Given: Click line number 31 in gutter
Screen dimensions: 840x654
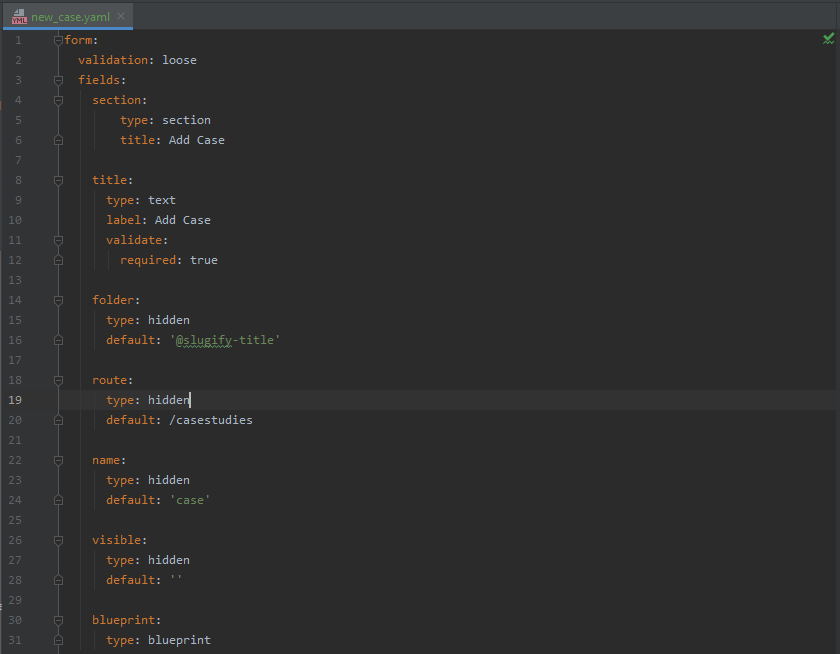Looking at the screenshot, I should click(15, 640).
